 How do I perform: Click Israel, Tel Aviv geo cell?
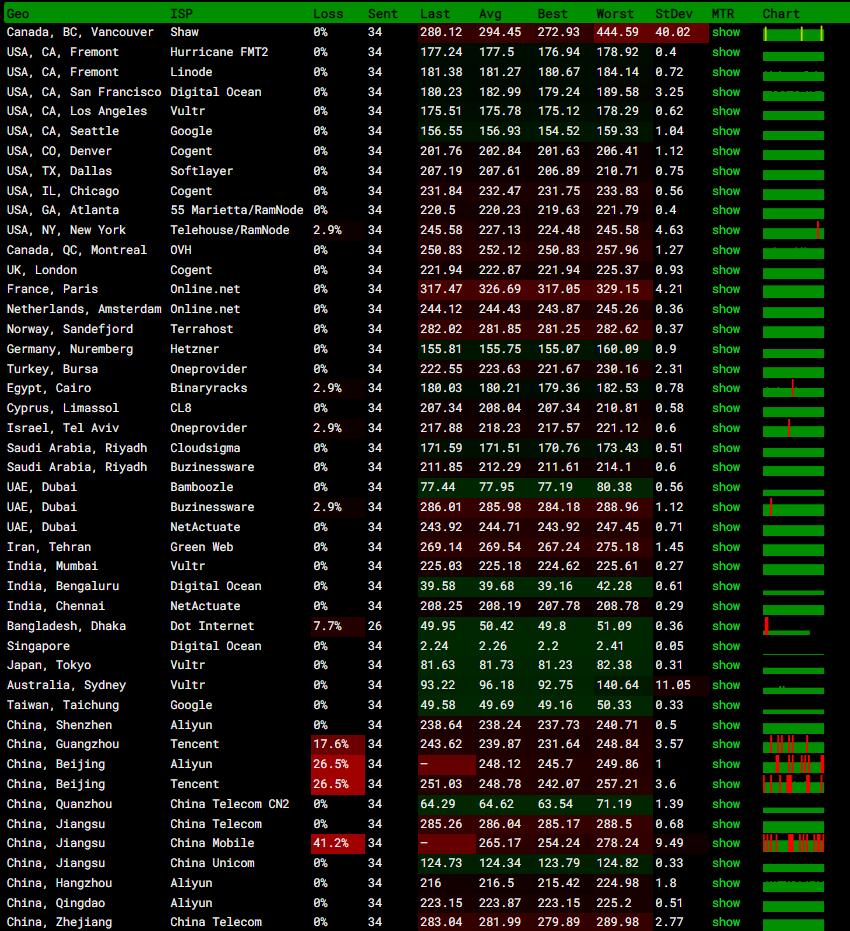pyautogui.click(x=63, y=428)
